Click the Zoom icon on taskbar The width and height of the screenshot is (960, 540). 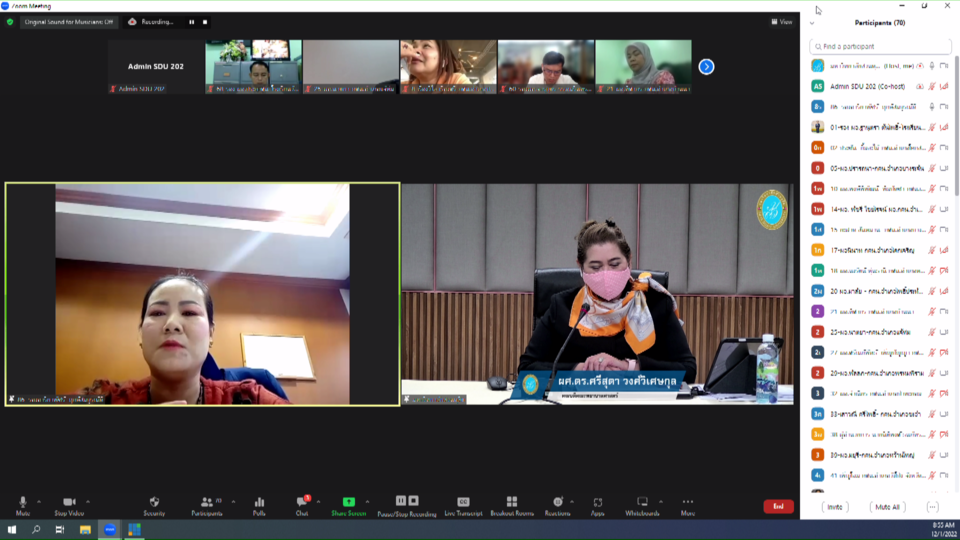tap(110, 530)
